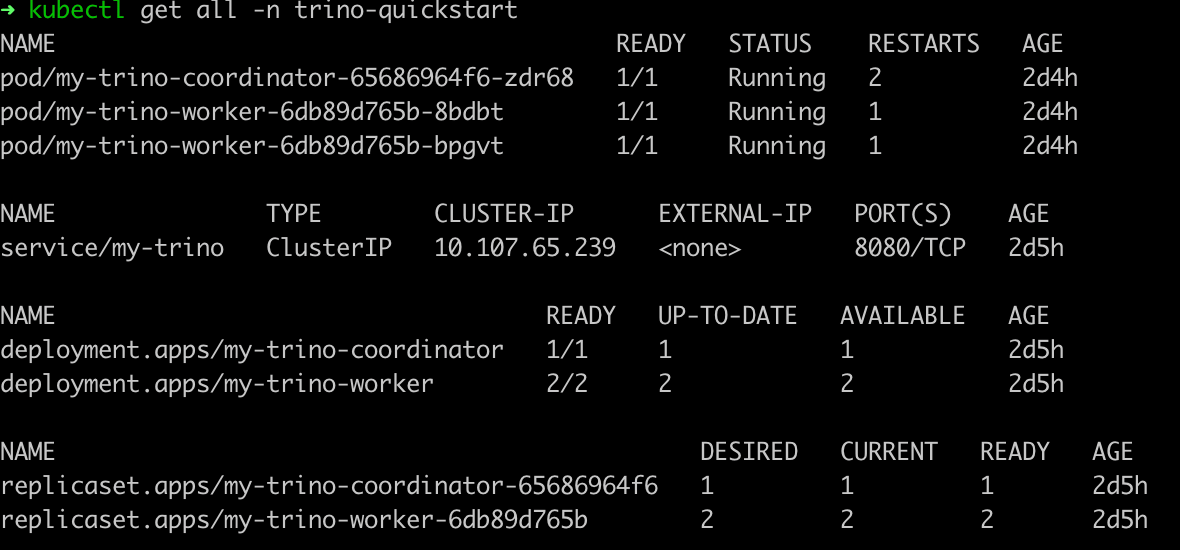
Task: Click the ClusterIP service type text
Action: pyautogui.click(x=329, y=248)
